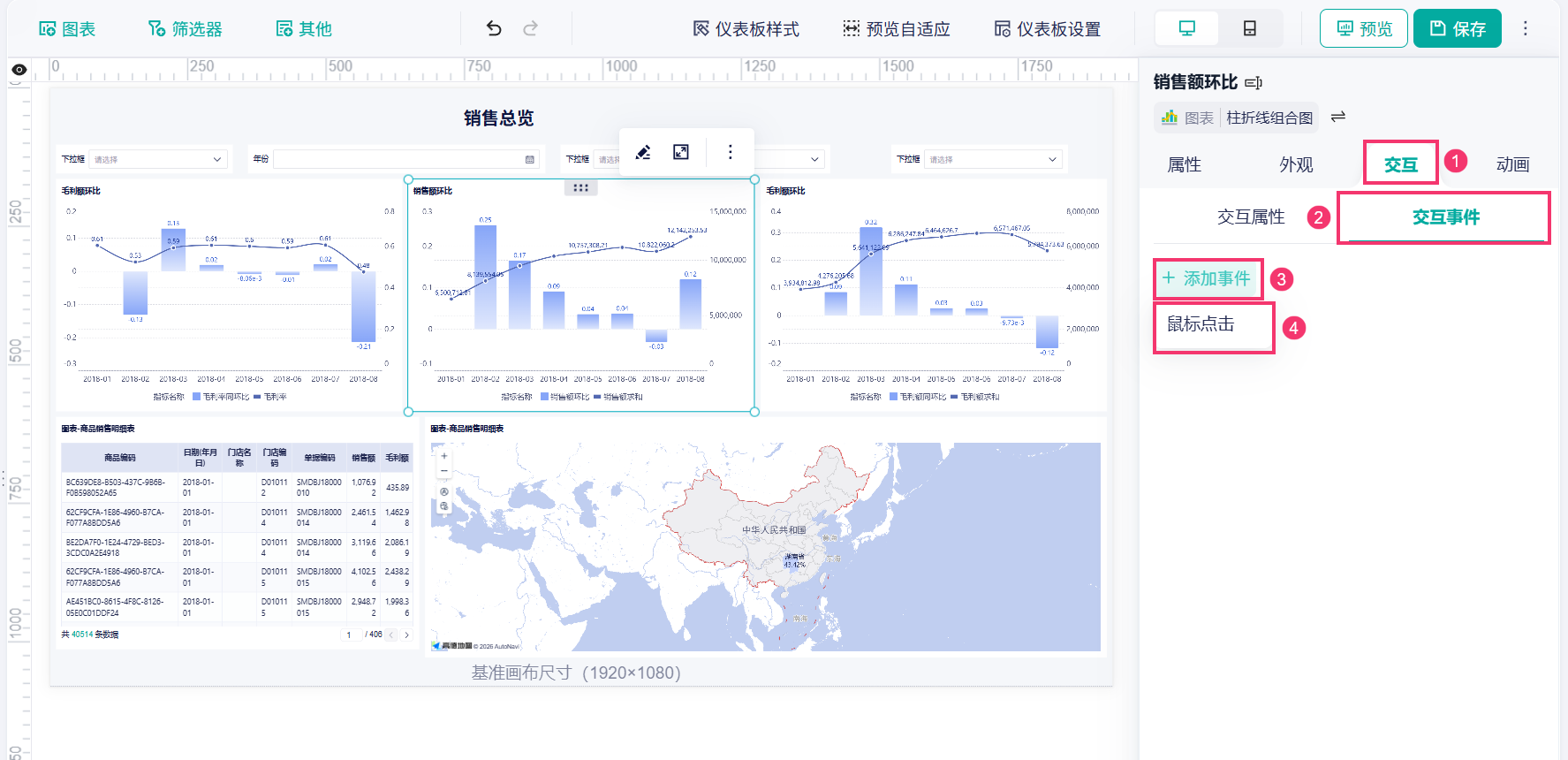Open the top-right vertical dots menu

tap(1526, 28)
